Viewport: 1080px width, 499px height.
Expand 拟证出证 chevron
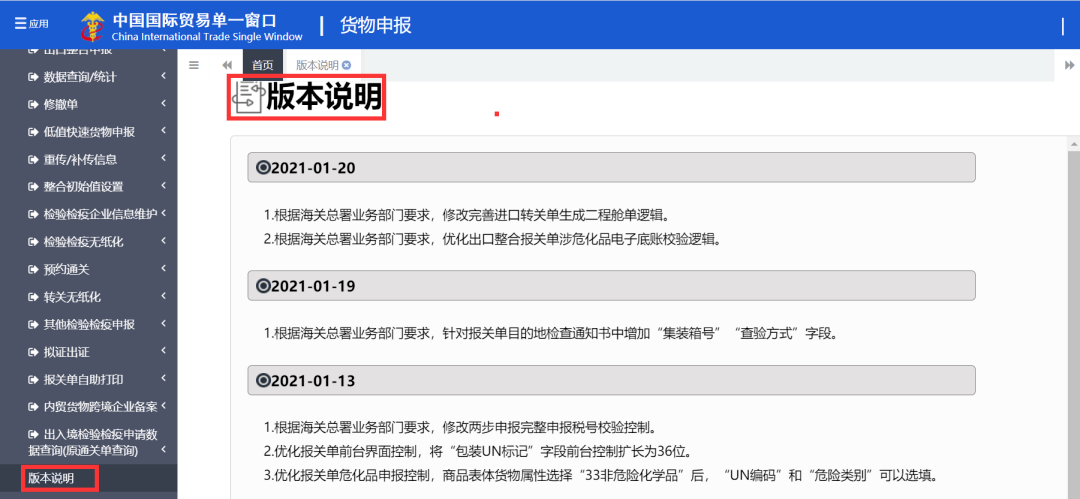(163, 351)
